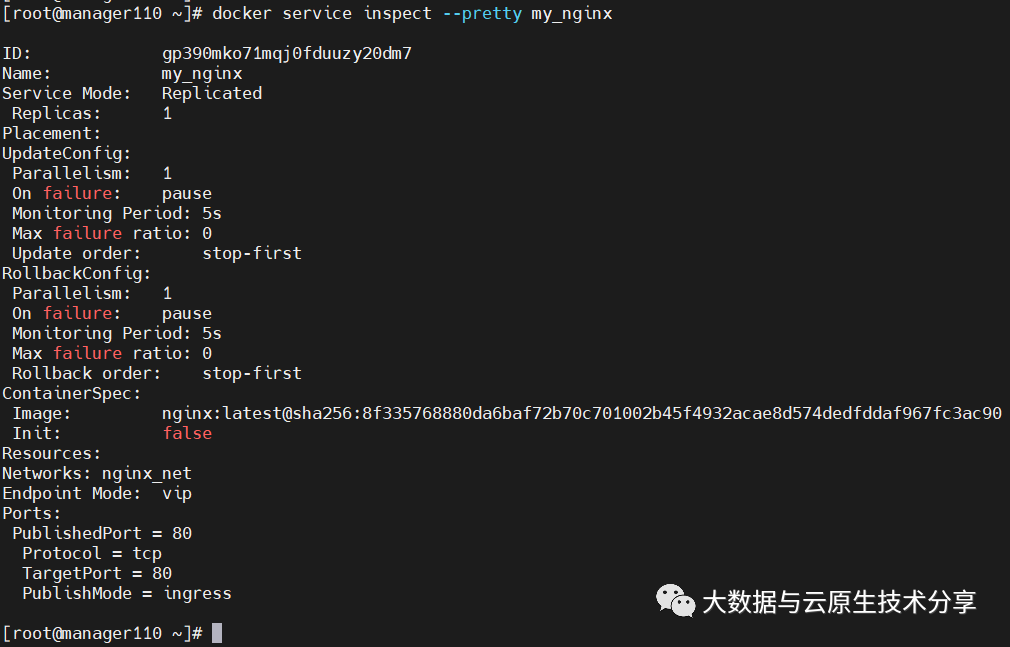Click the Update order stop-first value

(x=252, y=253)
